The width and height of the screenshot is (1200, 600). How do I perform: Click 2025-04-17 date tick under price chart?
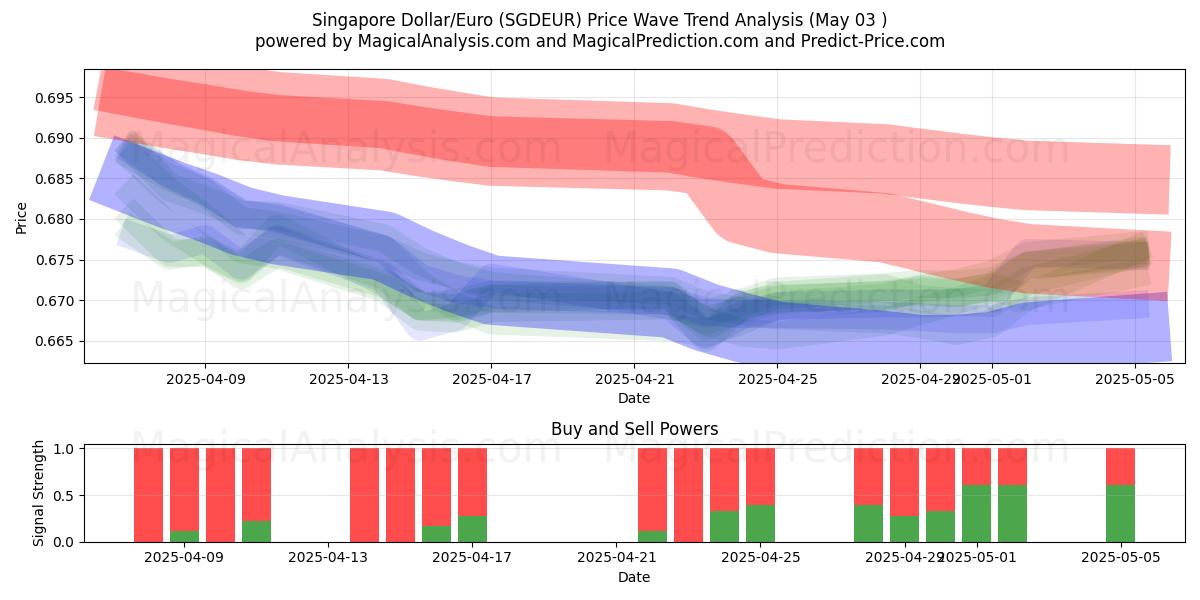point(491,379)
